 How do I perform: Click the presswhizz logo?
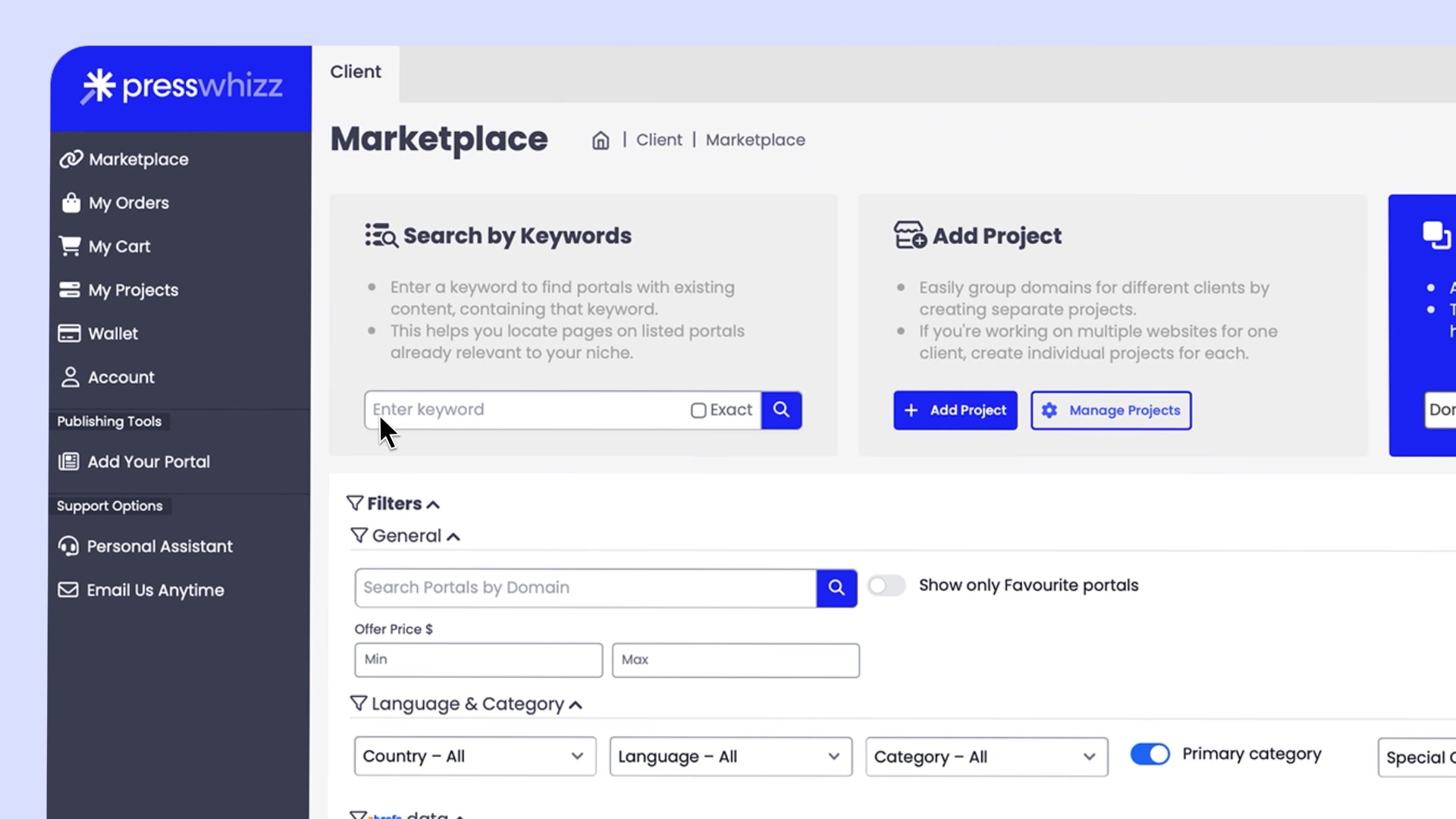pos(182,86)
